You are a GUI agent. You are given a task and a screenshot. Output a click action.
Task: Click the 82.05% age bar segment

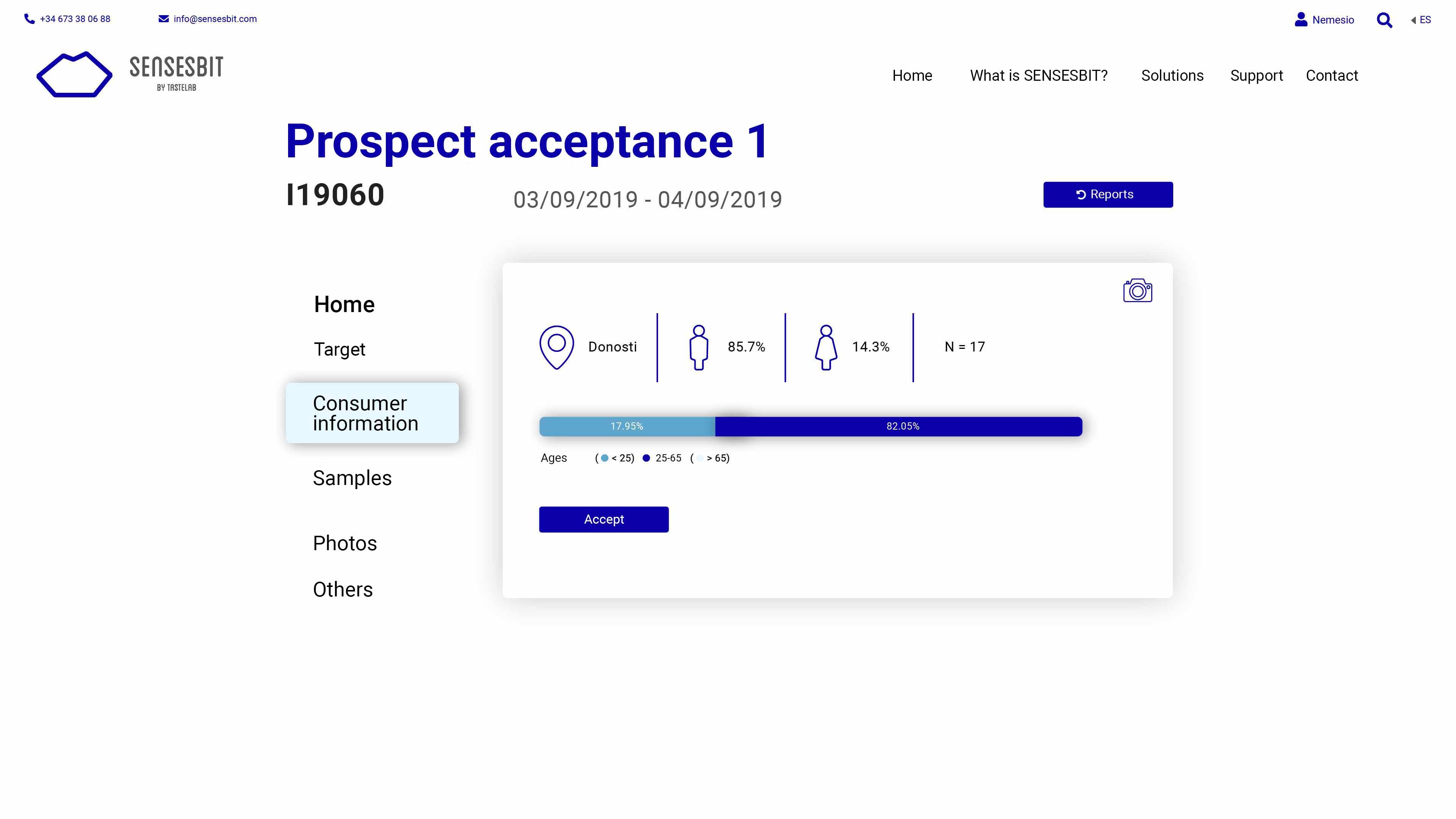(x=902, y=426)
